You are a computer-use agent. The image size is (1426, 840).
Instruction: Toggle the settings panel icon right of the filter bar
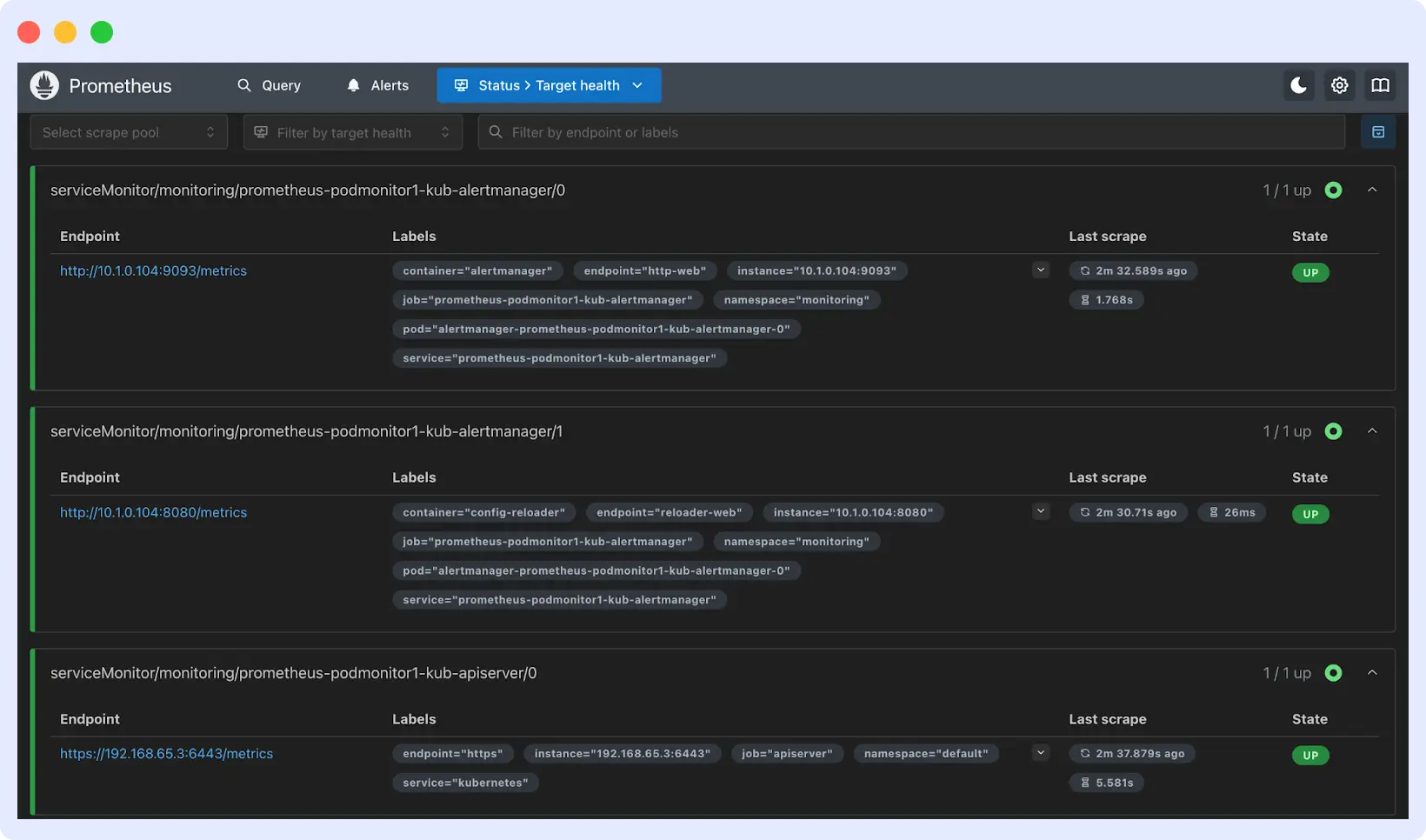coord(1378,132)
